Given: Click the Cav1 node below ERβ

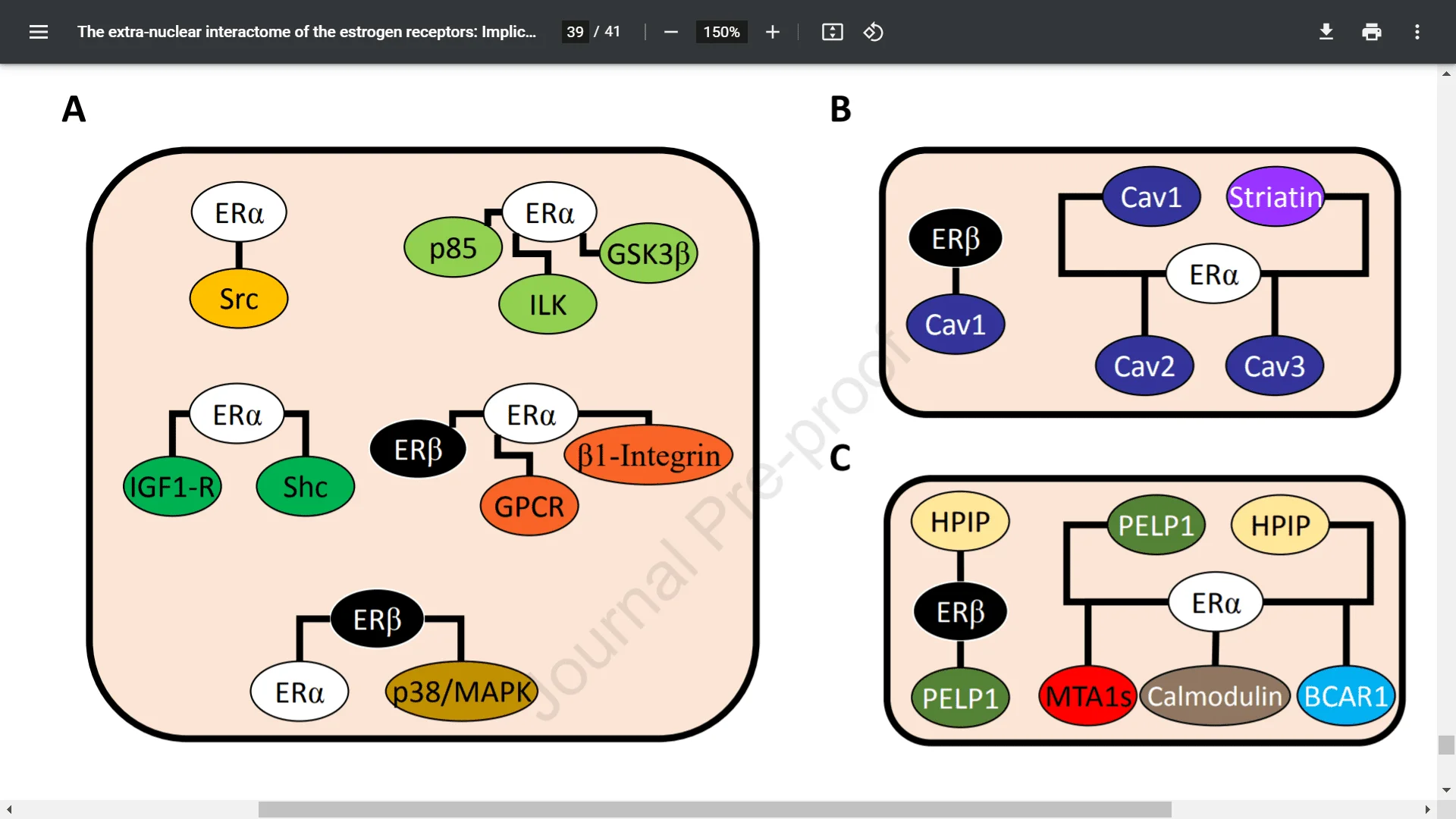Looking at the screenshot, I should point(955,325).
